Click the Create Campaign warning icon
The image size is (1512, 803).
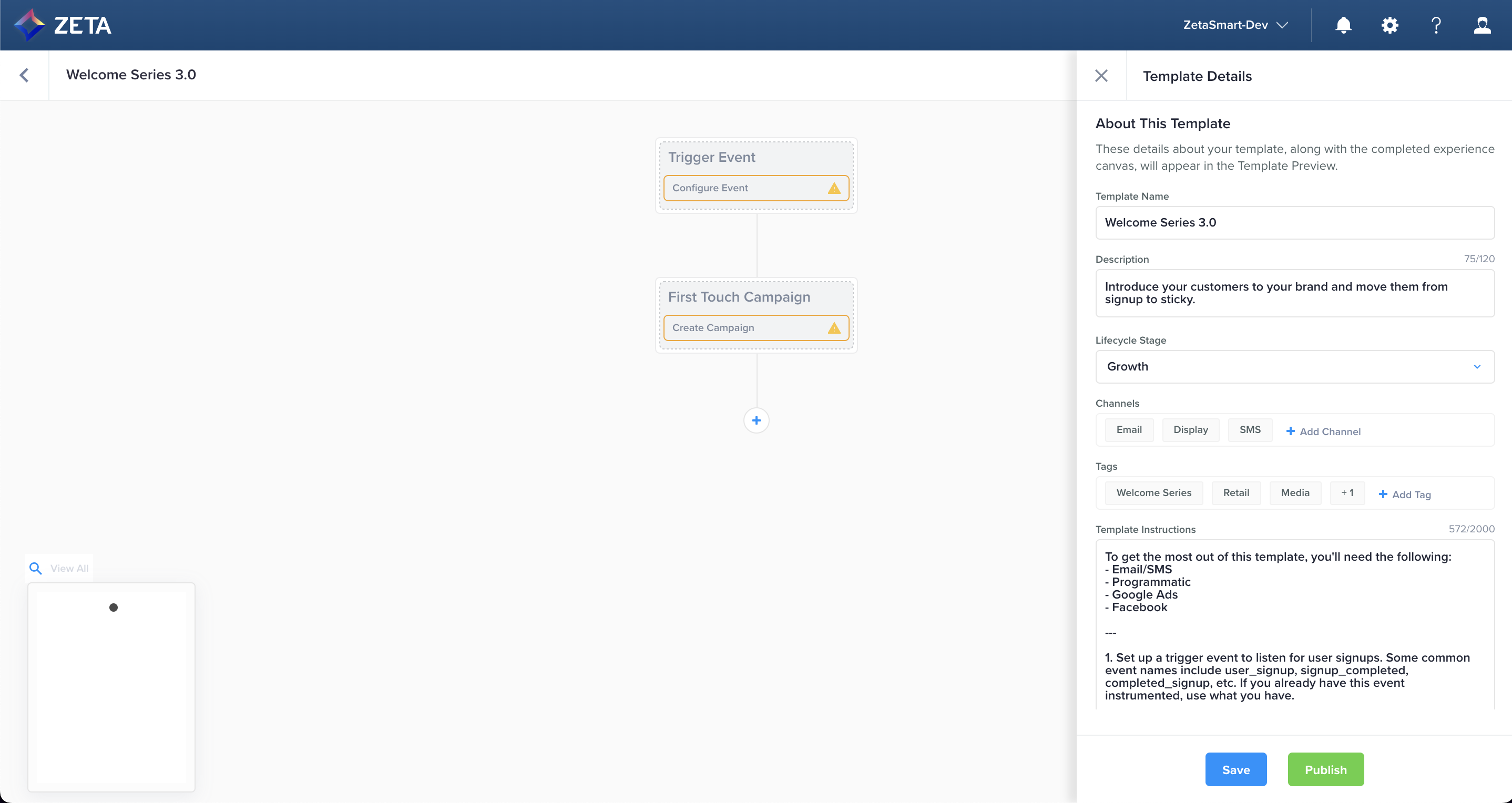coord(833,328)
